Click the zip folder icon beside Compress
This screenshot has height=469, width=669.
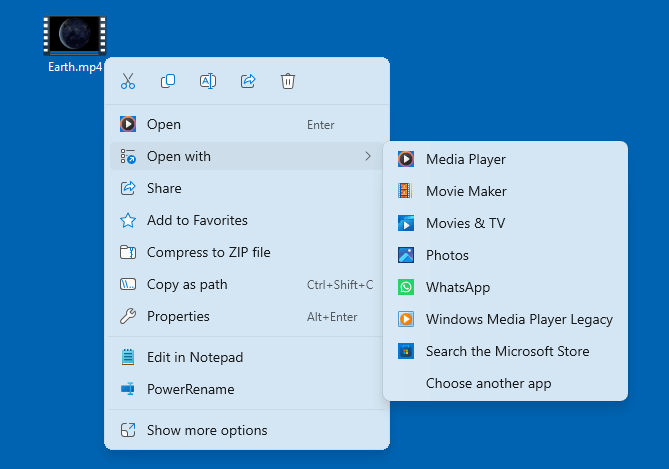click(128, 252)
